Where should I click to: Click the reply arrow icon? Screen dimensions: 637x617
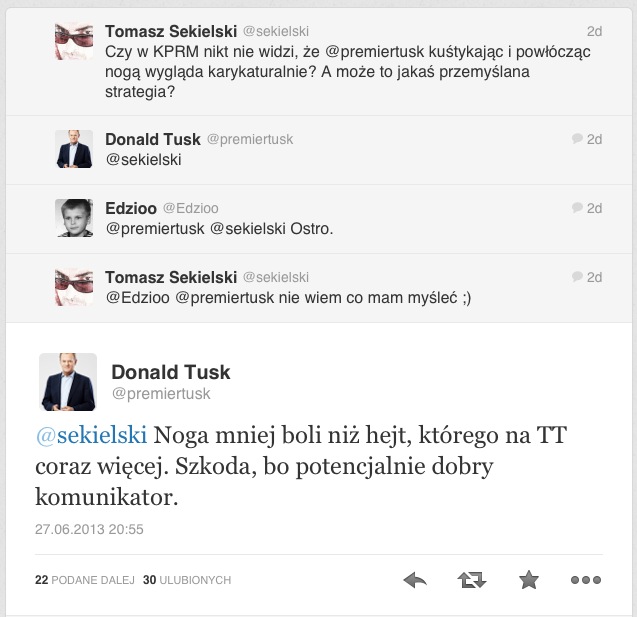[415, 580]
